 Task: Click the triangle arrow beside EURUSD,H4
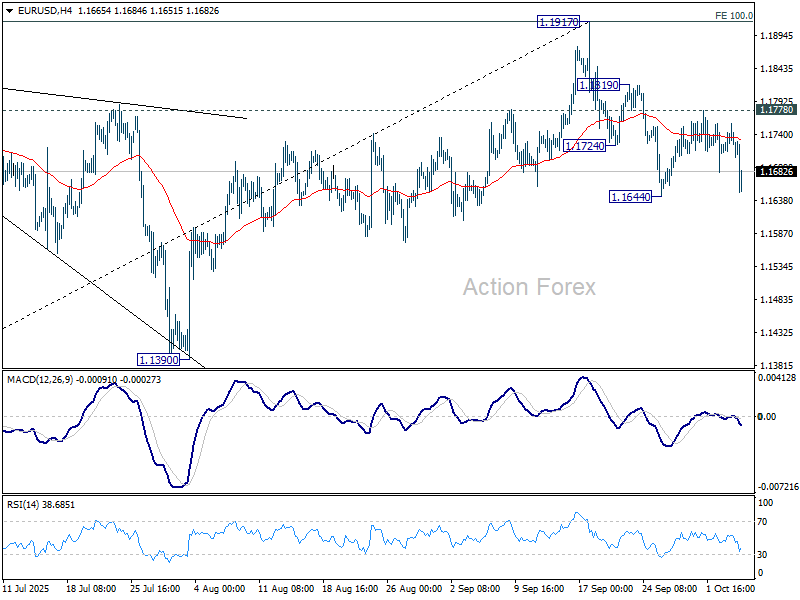click(7, 10)
